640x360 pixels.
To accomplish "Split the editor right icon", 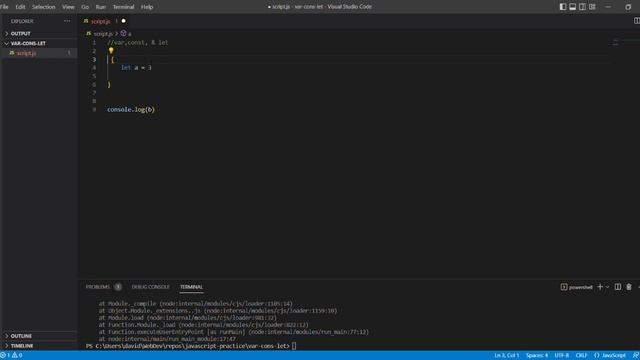I will [636, 21].
